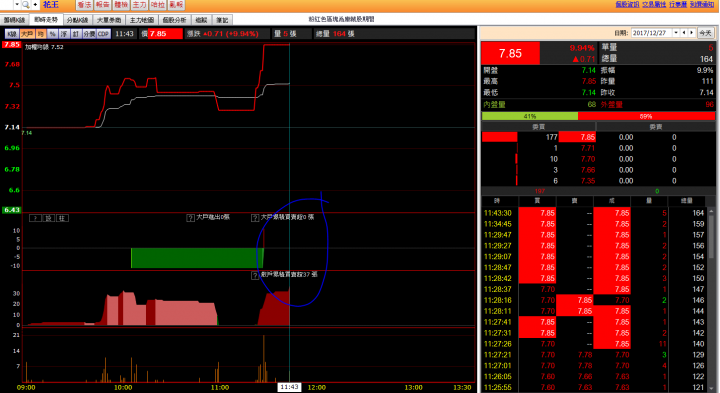Click the 內盤量 label
The width and height of the screenshot is (720, 393).
(x=494, y=105)
